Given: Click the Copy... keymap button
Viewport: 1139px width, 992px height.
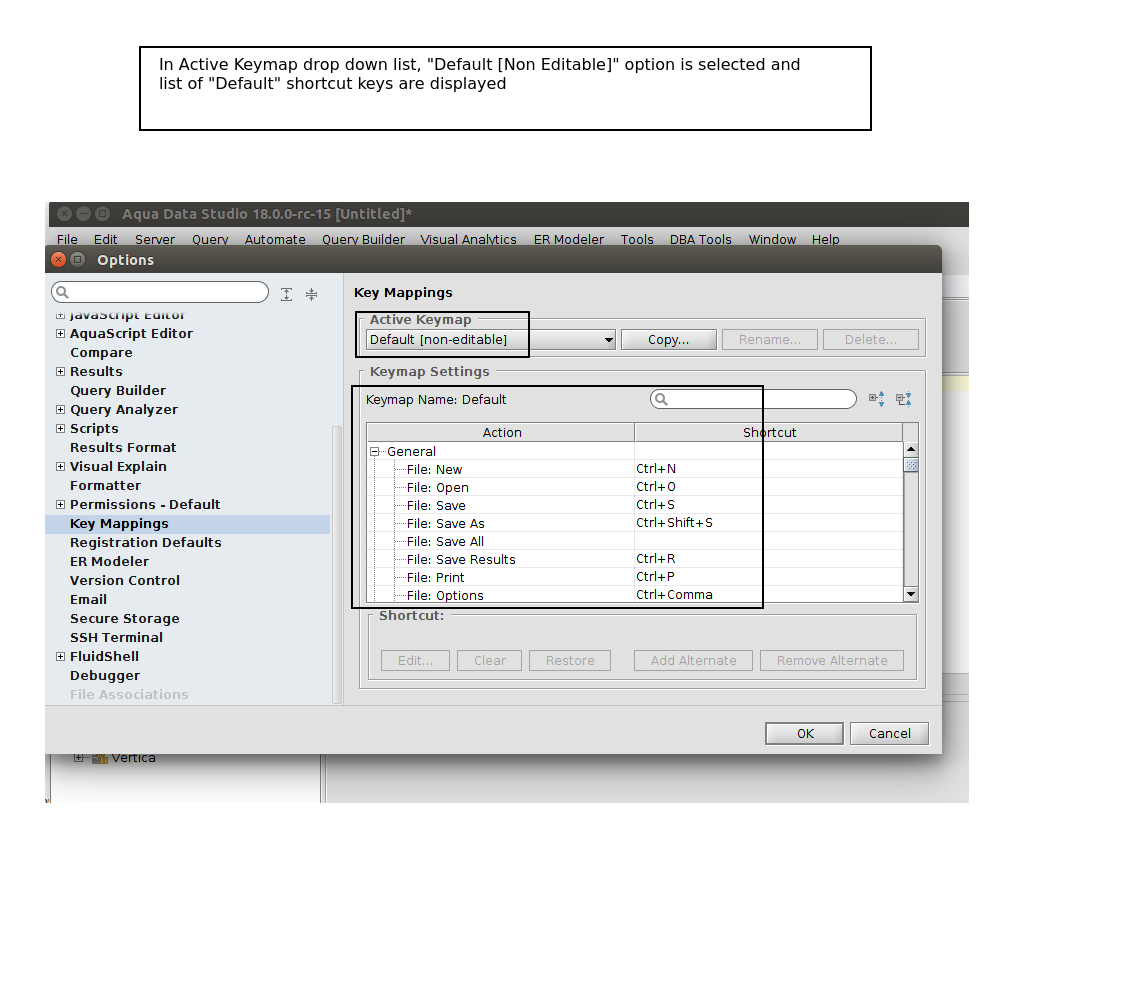Looking at the screenshot, I should tap(668, 339).
